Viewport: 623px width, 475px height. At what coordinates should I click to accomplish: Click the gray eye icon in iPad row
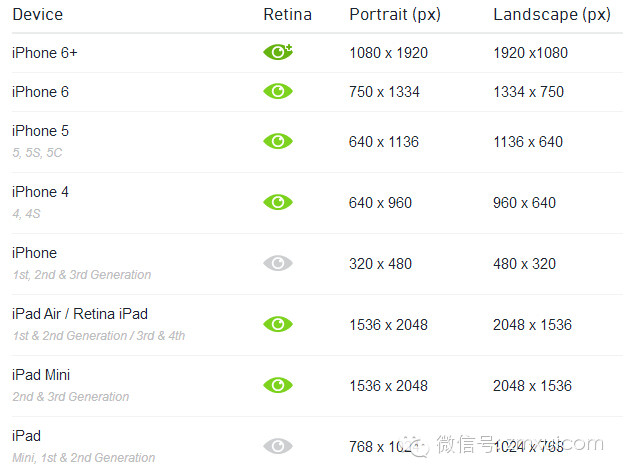(x=277, y=446)
